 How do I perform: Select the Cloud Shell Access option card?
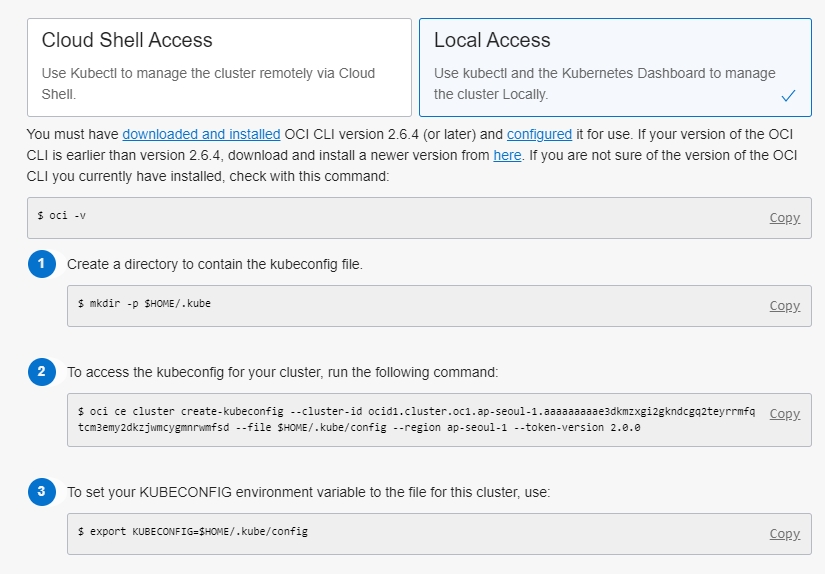(x=218, y=67)
